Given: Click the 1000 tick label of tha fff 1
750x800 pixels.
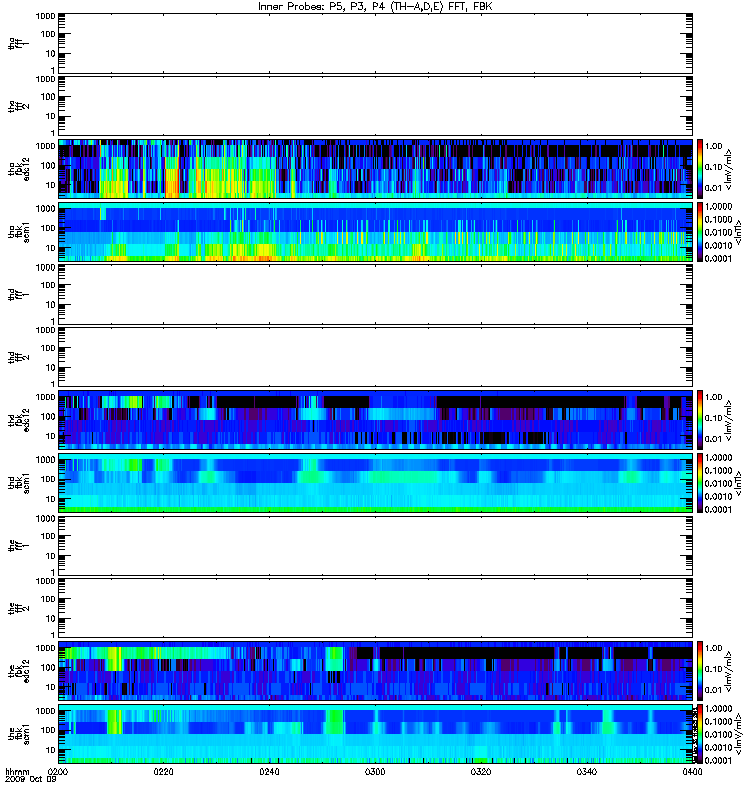Looking at the screenshot, I should pos(45,16).
